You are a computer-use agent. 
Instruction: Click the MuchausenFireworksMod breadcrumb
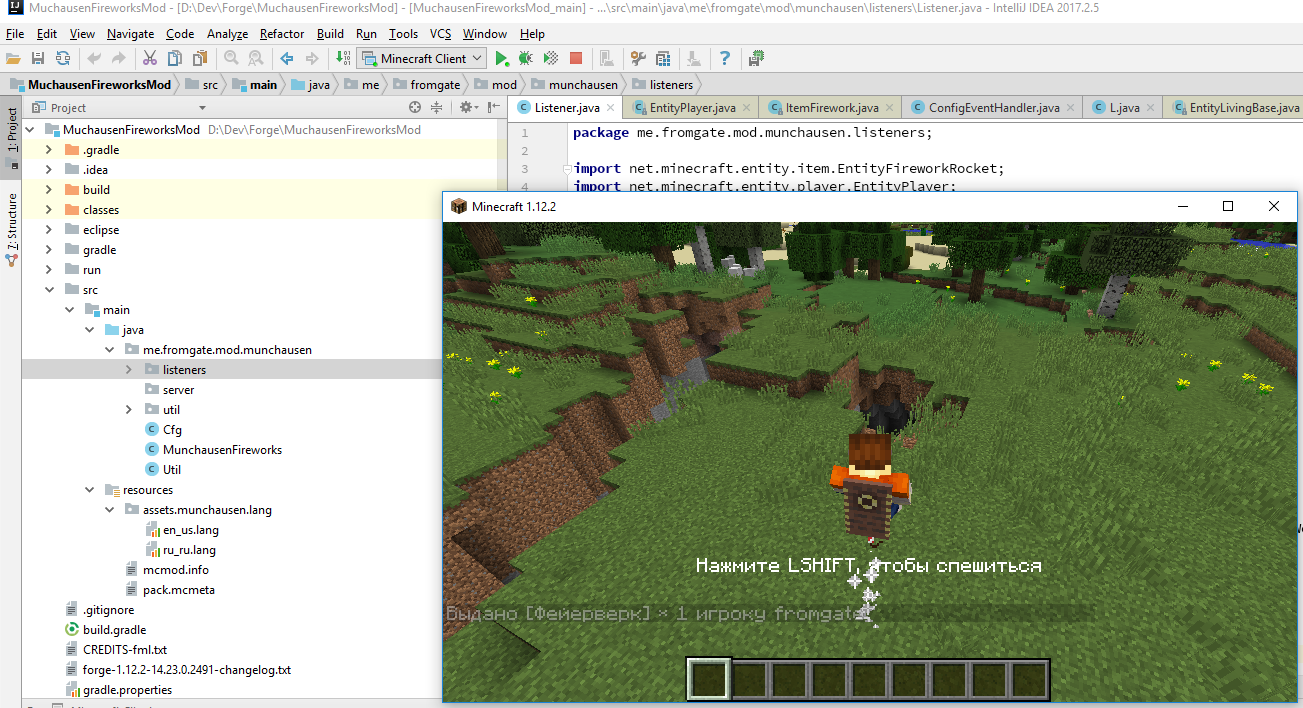90,85
